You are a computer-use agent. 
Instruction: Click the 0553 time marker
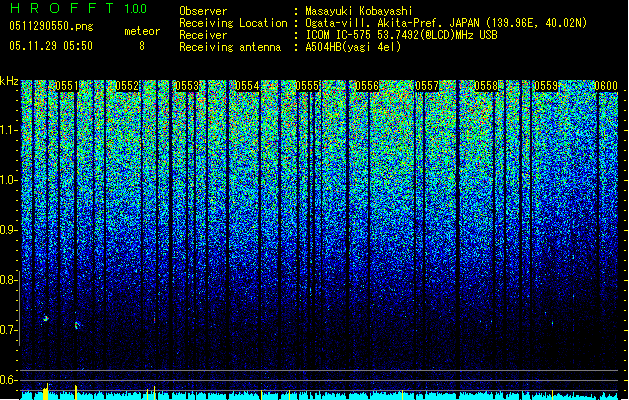[187, 86]
